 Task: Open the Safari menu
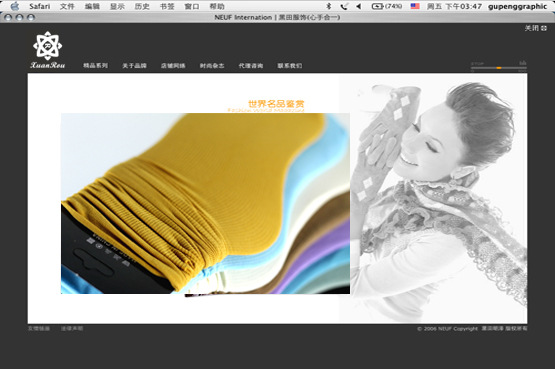pyautogui.click(x=40, y=6)
